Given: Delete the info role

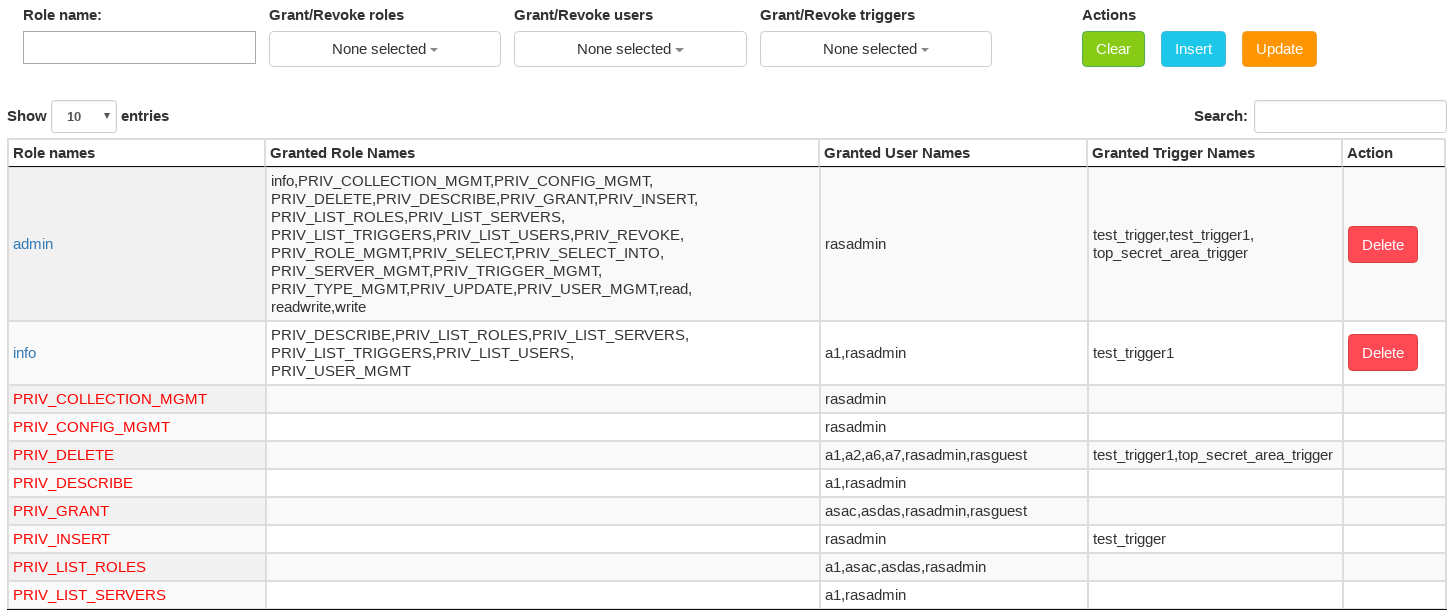Looking at the screenshot, I should [1382, 352].
